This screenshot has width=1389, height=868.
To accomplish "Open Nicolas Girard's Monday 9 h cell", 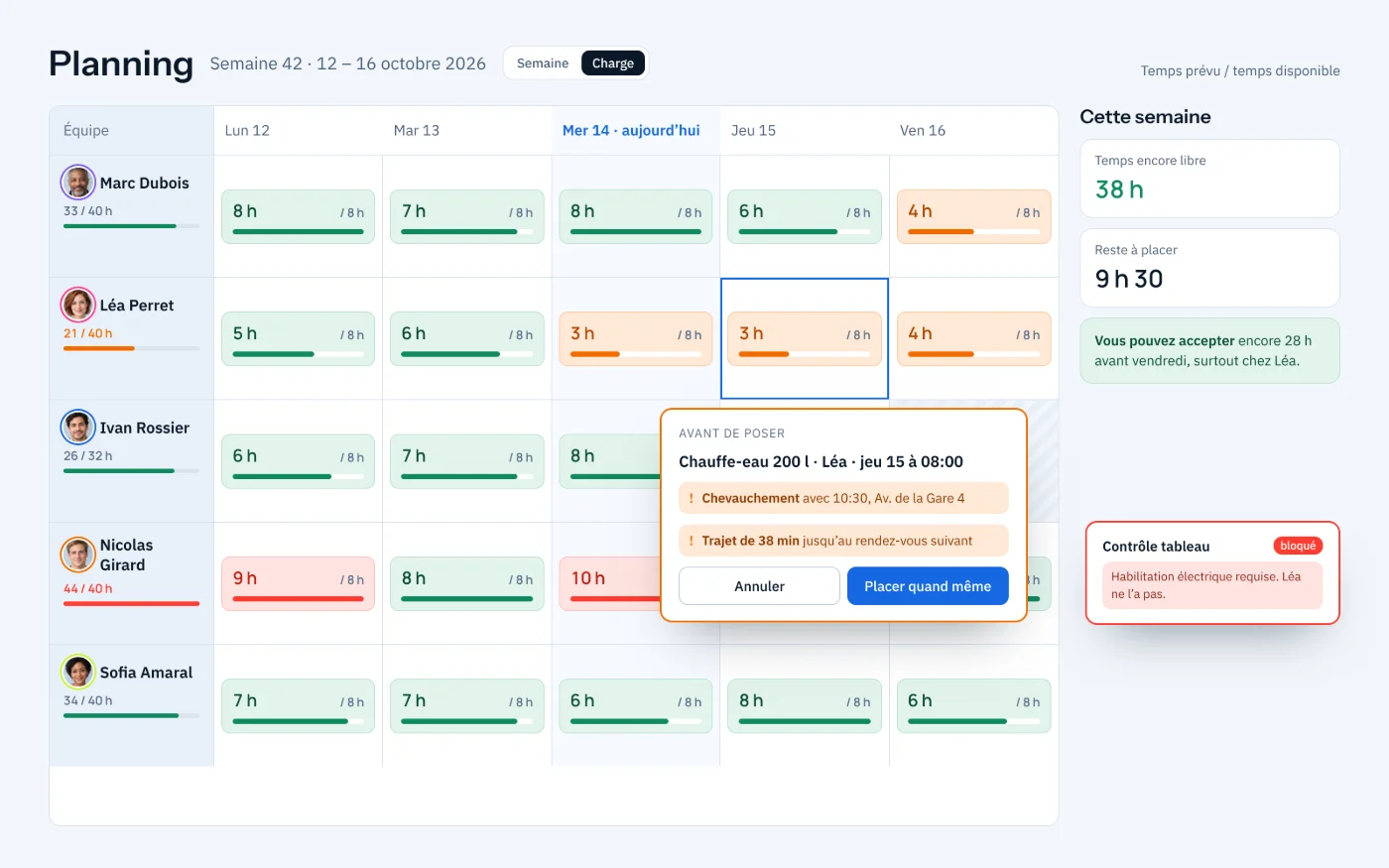I will [x=298, y=583].
